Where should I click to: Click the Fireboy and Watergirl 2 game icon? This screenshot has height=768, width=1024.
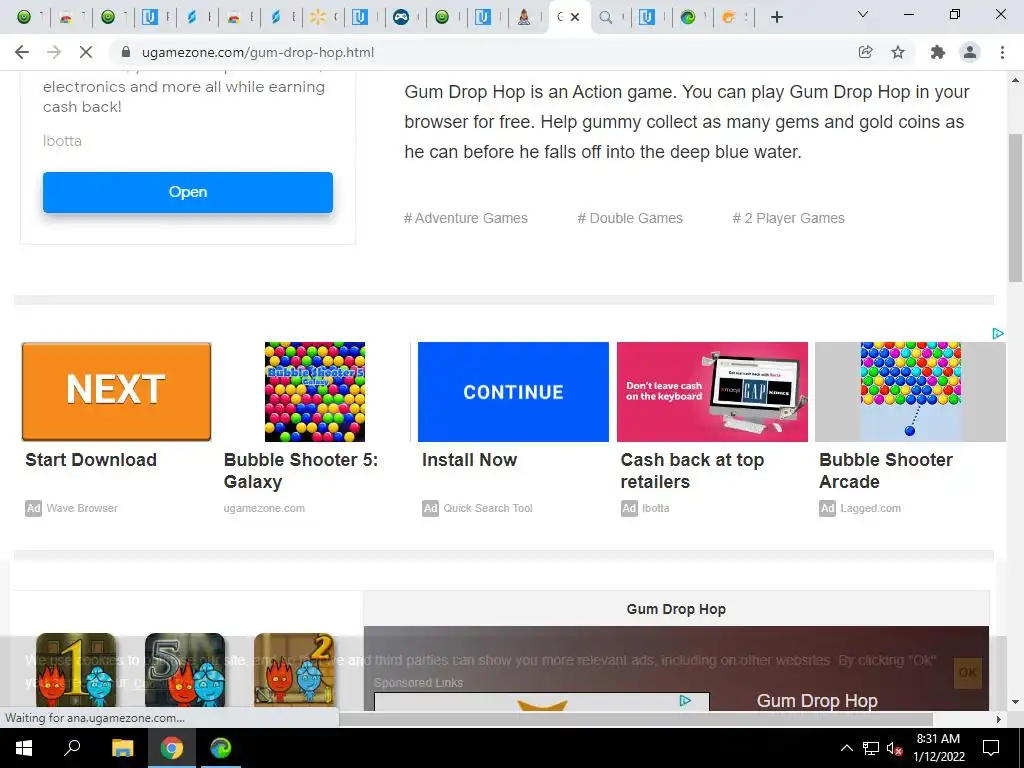point(294,670)
